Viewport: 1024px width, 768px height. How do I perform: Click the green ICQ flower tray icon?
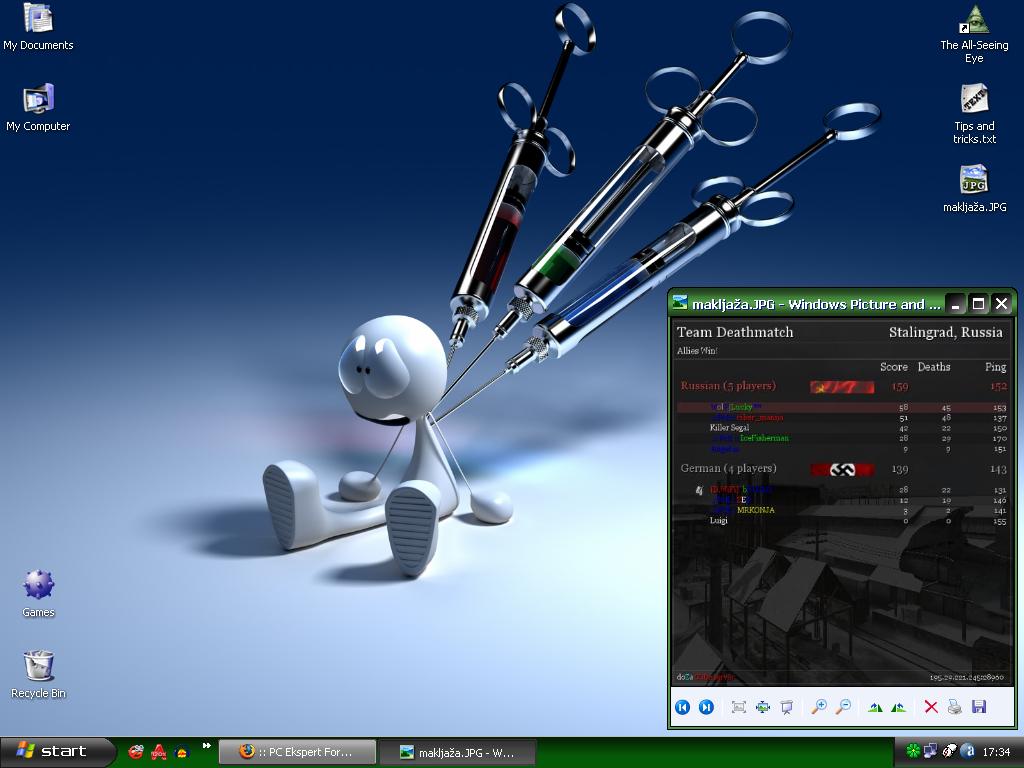click(912, 751)
